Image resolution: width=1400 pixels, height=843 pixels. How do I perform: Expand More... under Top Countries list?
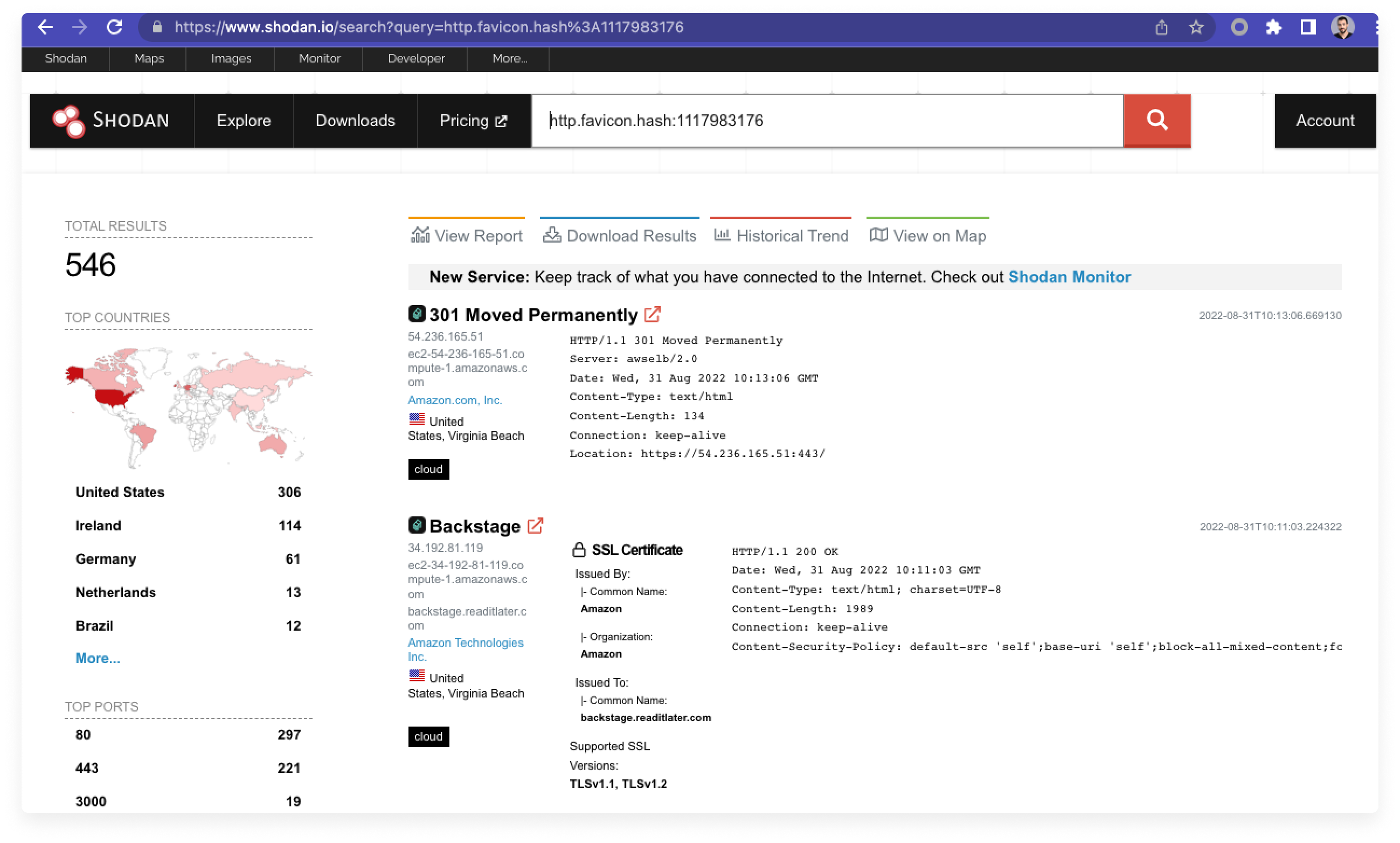(98, 658)
